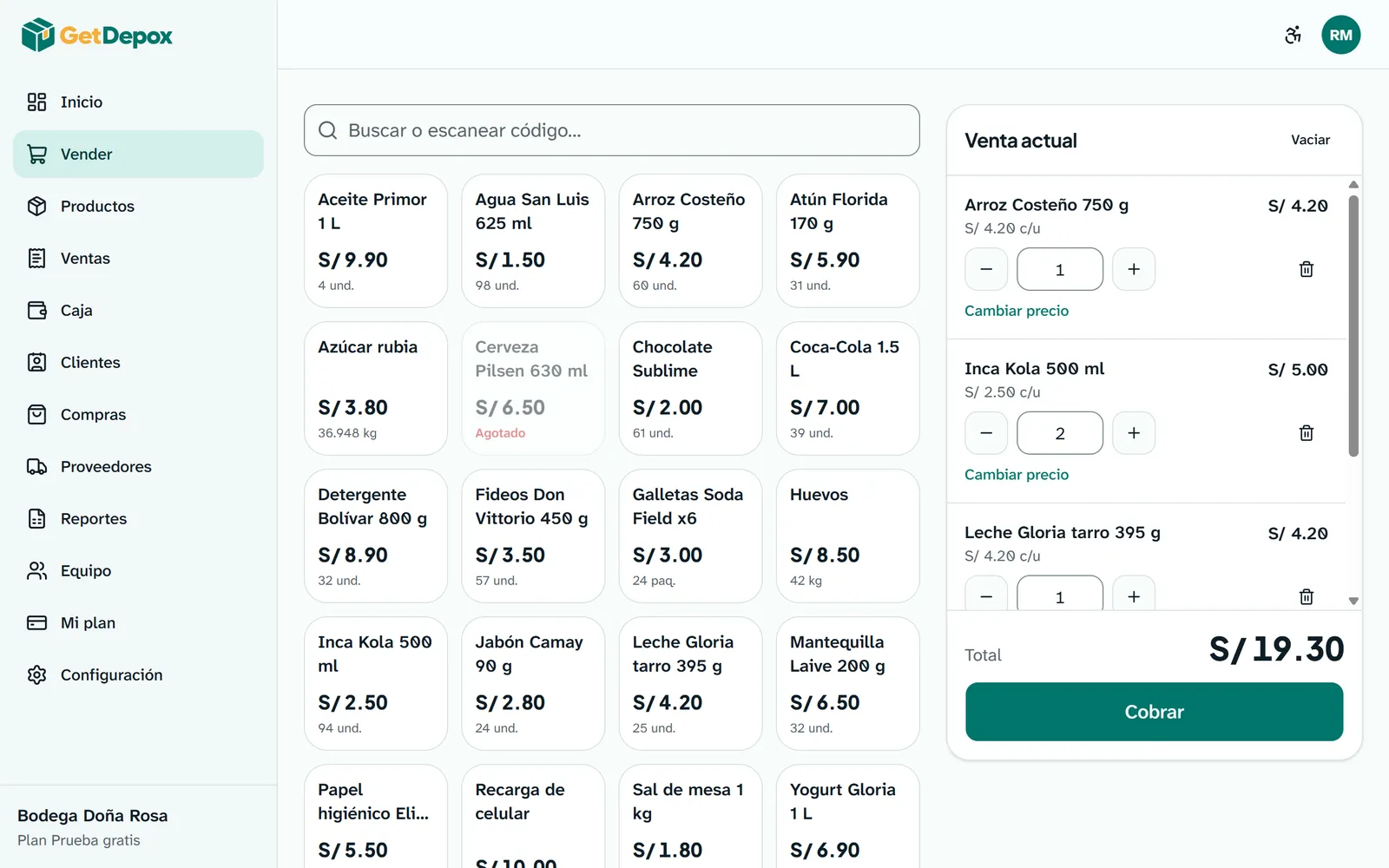Viewport: 1389px width, 868px height.
Task: Click Vaciar to empty the current sale
Action: coord(1310,140)
